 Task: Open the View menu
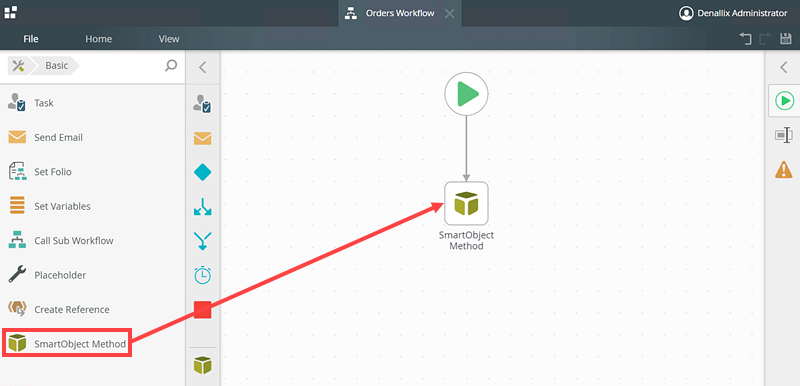point(169,39)
